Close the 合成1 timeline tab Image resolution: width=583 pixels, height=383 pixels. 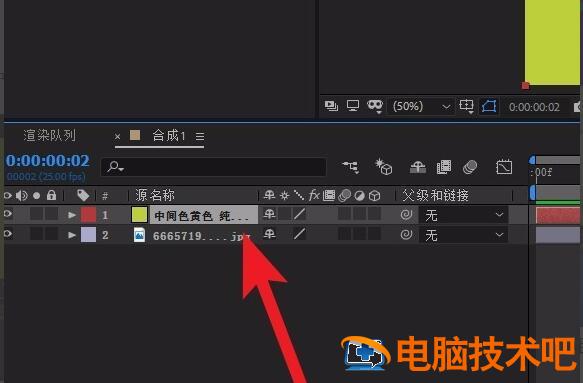(x=117, y=136)
